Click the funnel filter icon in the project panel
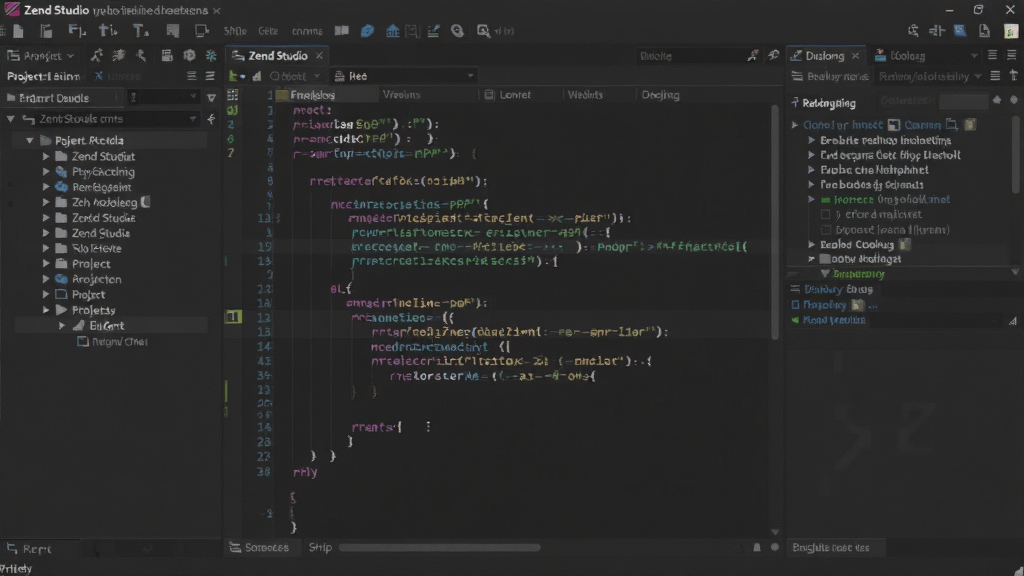Image resolution: width=1024 pixels, height=576 pixels. pyautogui.click(x=211, y=97)
